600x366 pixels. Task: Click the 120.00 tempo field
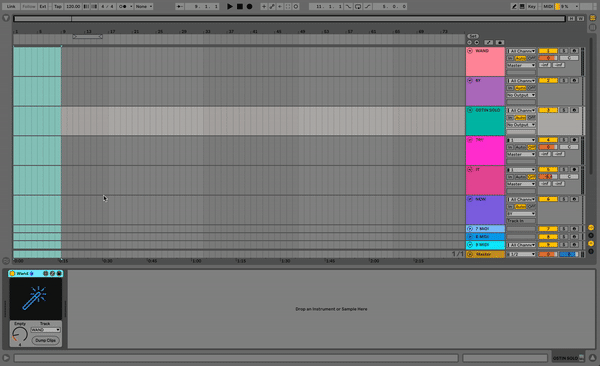coord(73,7)
